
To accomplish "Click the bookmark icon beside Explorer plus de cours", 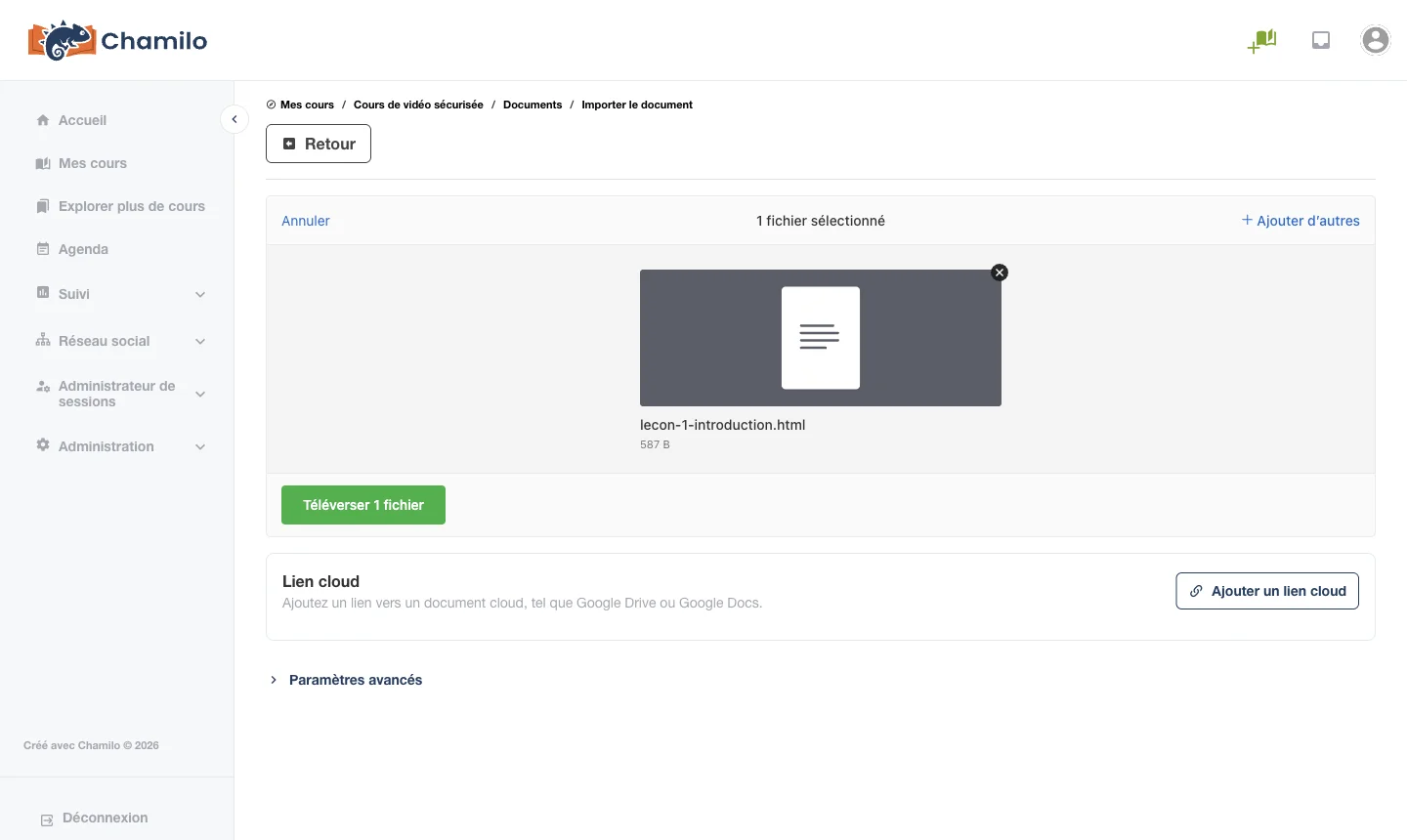I will [43, 206].
